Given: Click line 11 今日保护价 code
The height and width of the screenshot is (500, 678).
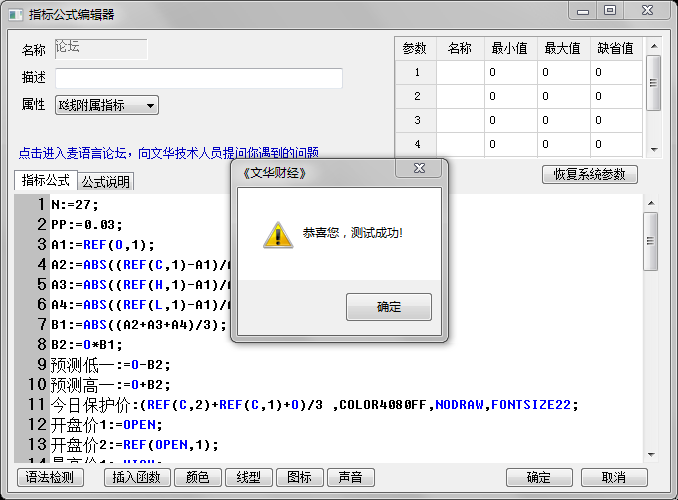Looking at the screenshot, I should tap(314, 405).
